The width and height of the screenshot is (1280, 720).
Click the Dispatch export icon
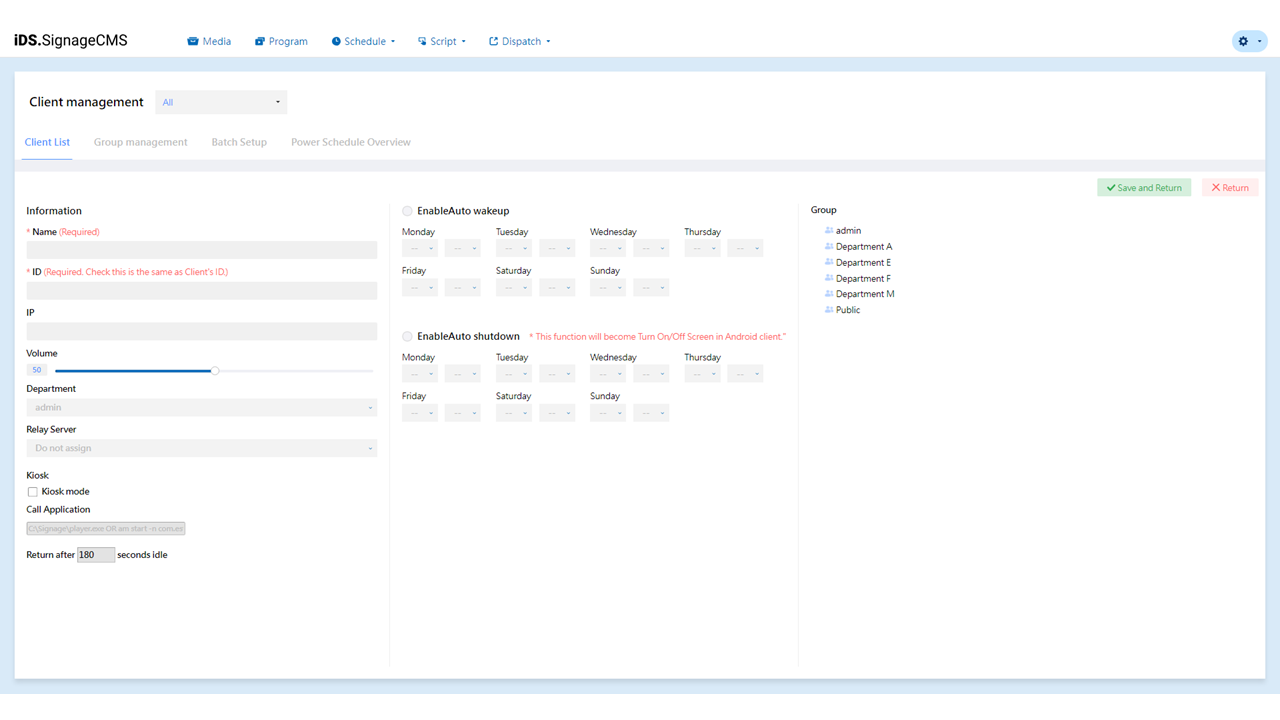click(493, 41)
